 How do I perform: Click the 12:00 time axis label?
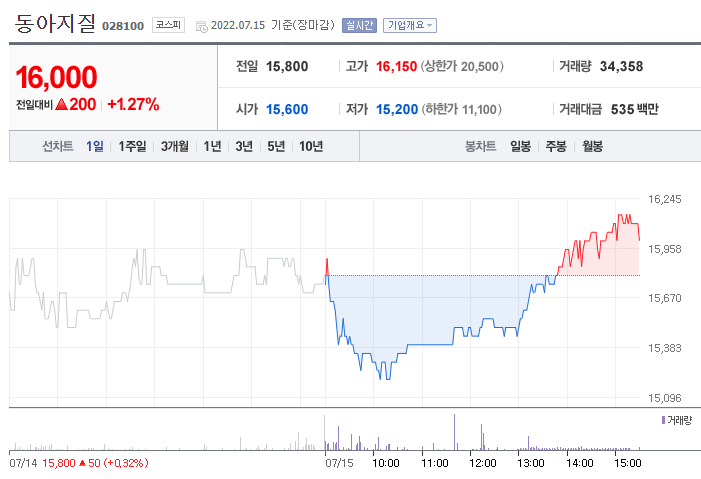coord(483,463)
